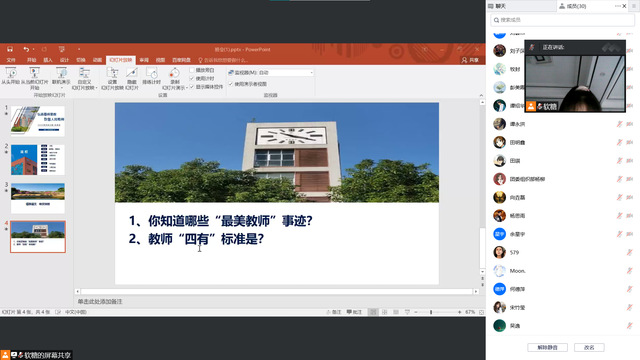The height and width of the screenshot is (360, 640).
Task: Click the Unmute (解除静音) button
Action: tap(547, 347)
